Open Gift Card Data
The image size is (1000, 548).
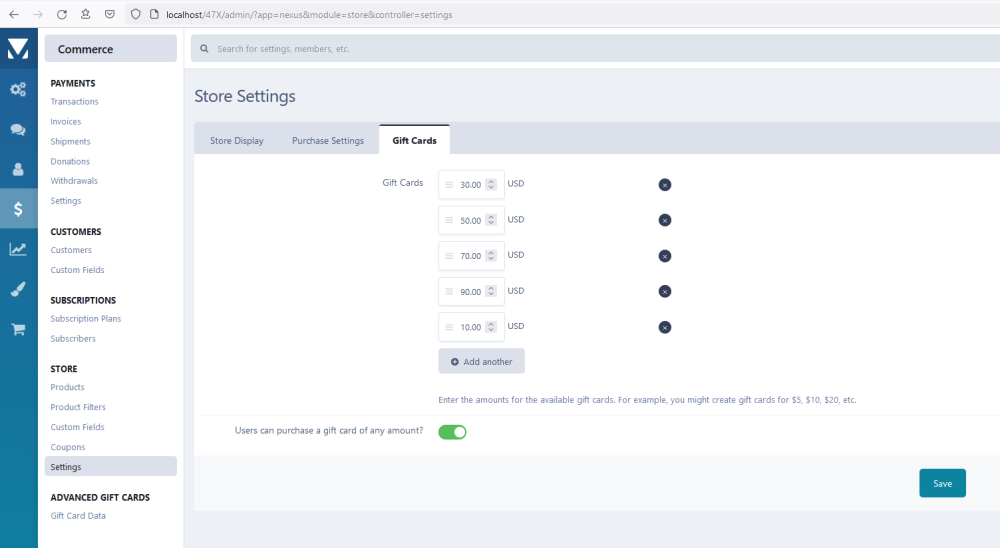(78, 515)
